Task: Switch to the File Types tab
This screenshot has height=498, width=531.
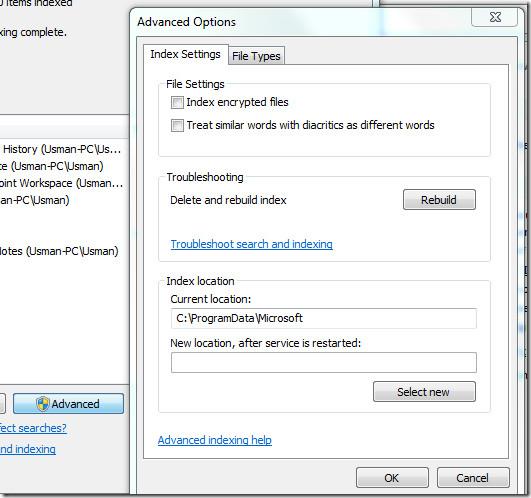Action: (x=256, y=56)
